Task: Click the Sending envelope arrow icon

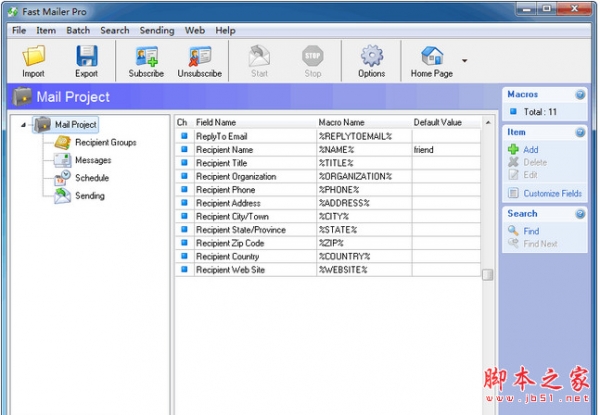Action: [63, 195]
